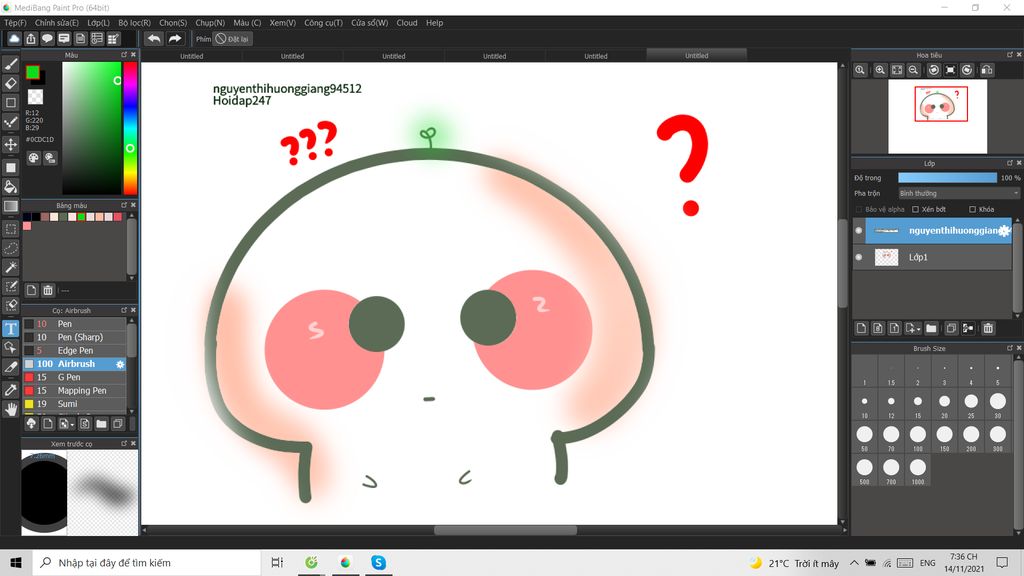The image size is (1024, 576).
Task: Click the navigator fit-to-screen icon
Action: coord(897,70)
